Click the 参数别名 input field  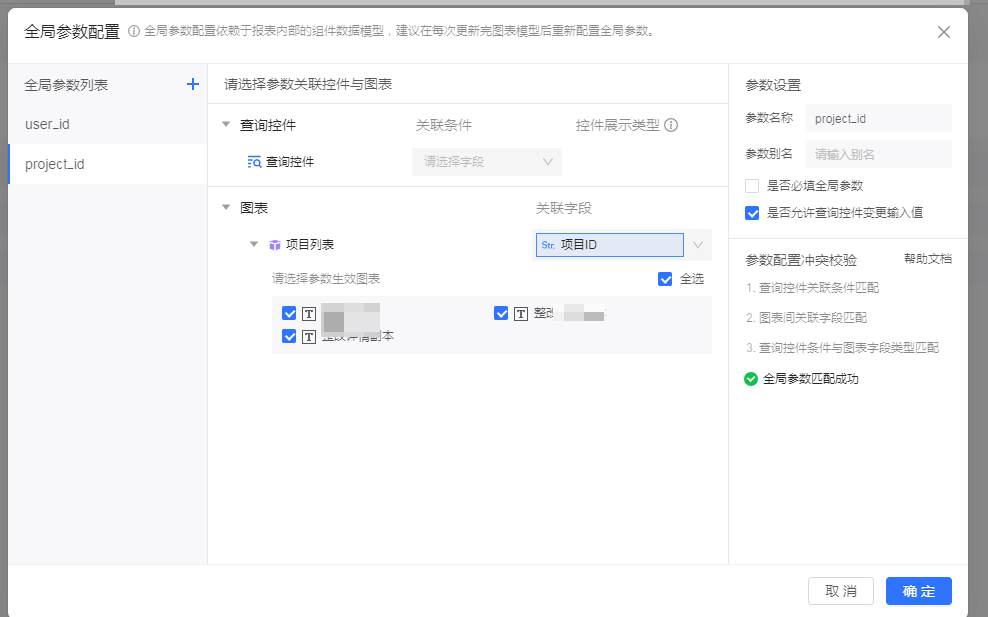pyautogui.click(x=878, y=154)
